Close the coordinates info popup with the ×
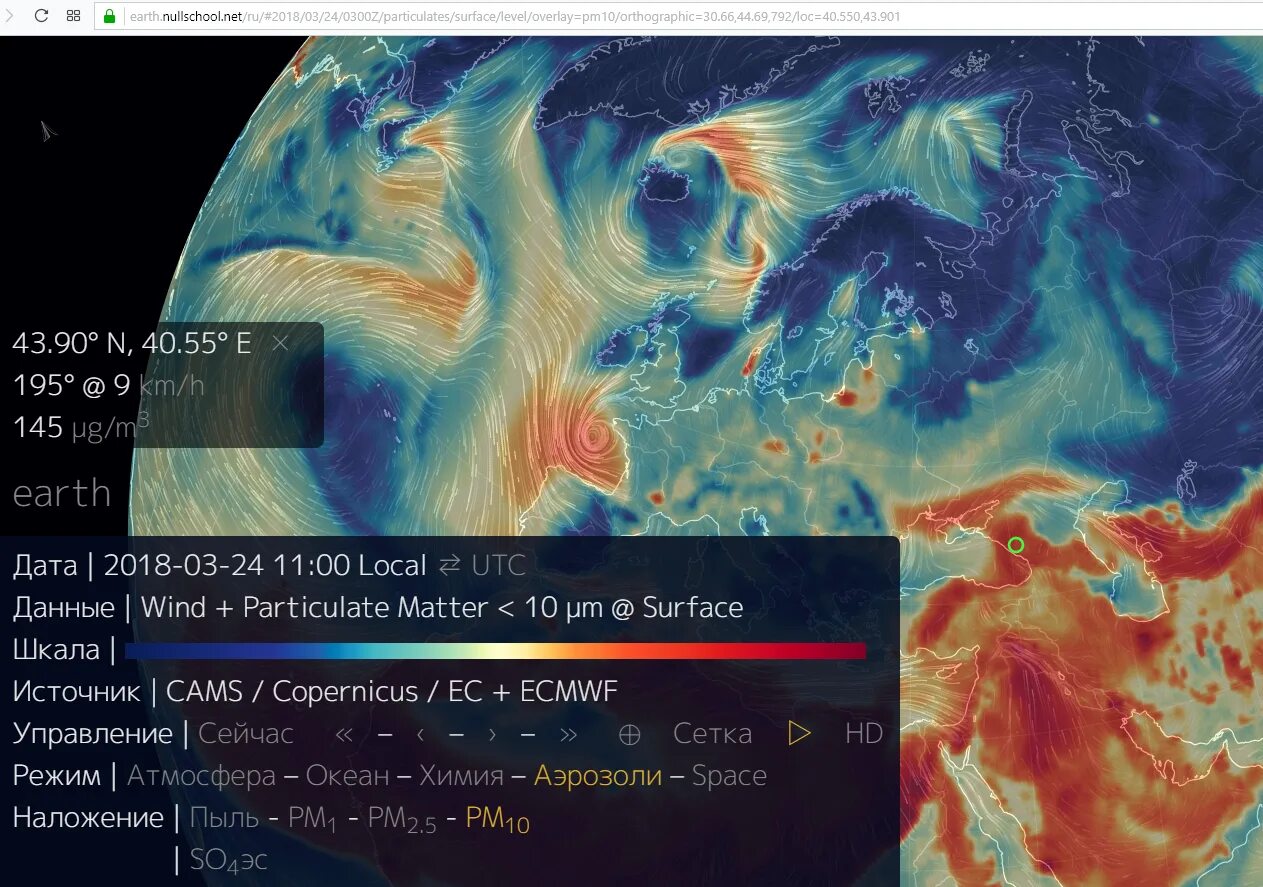Viewport: 1263px width, 887px height. pyautogui.click(x=280, y=343)
